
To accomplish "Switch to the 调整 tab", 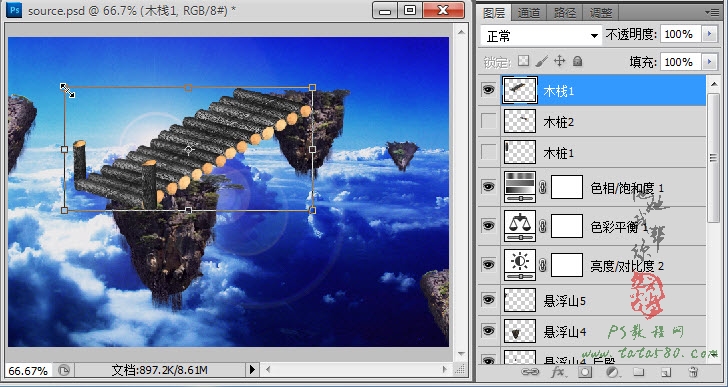I will tap(601, 13).
